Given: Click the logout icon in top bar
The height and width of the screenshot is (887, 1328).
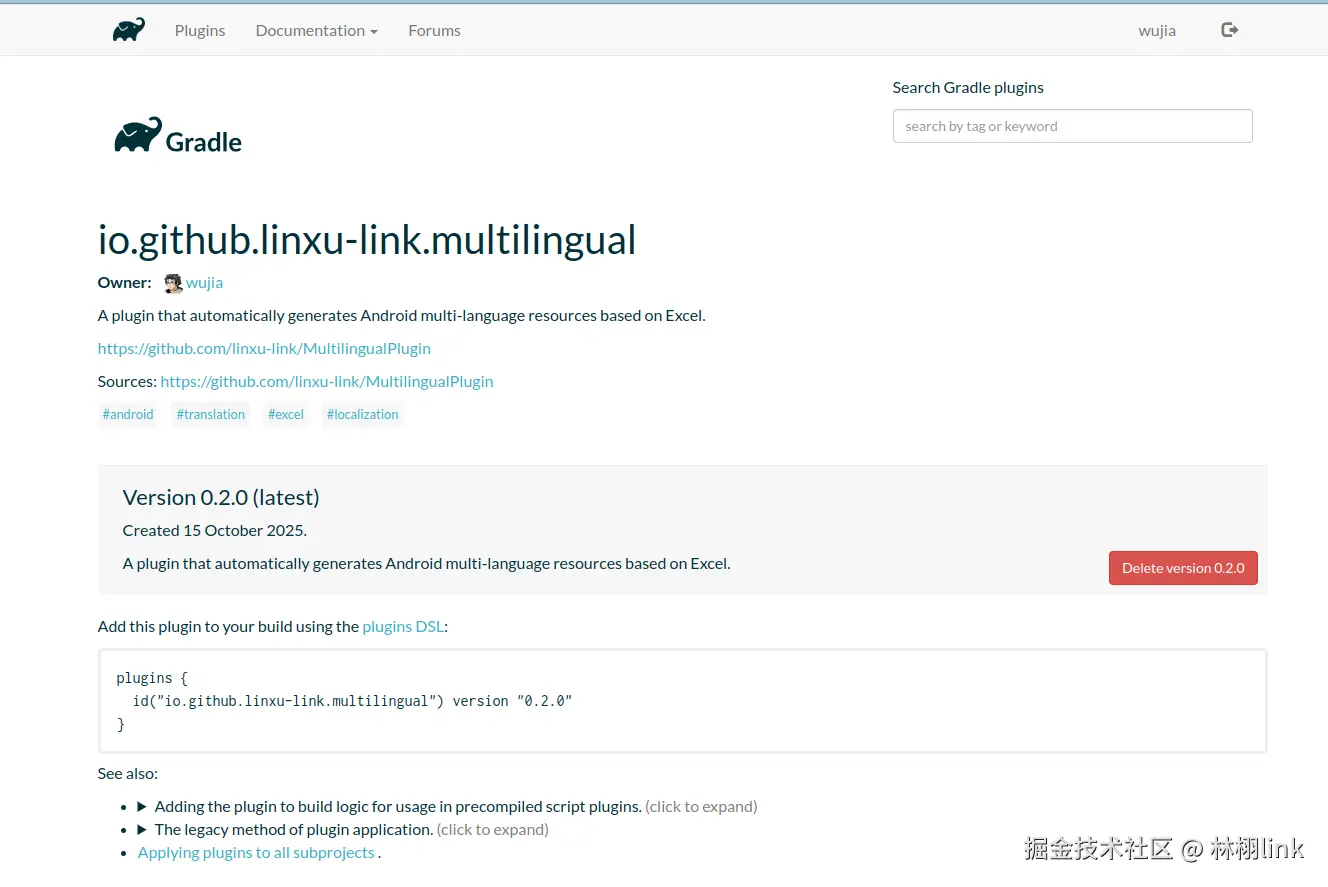Looking at the screenshot, I should tap(1230, 30).
